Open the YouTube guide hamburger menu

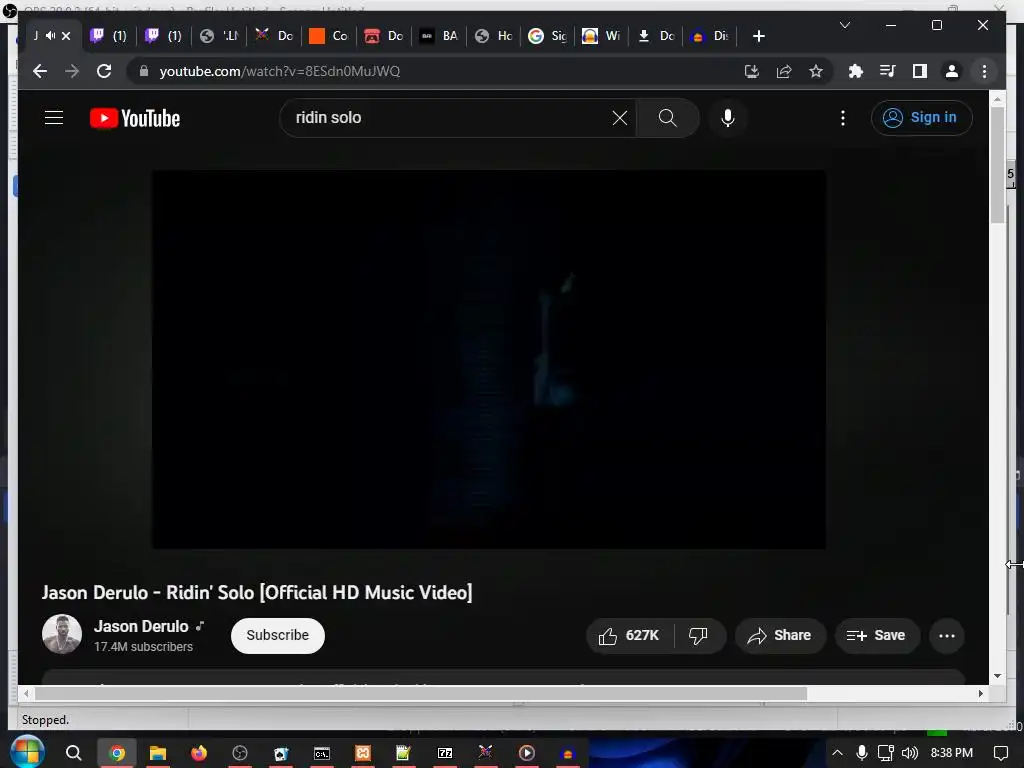click(54, 118)
